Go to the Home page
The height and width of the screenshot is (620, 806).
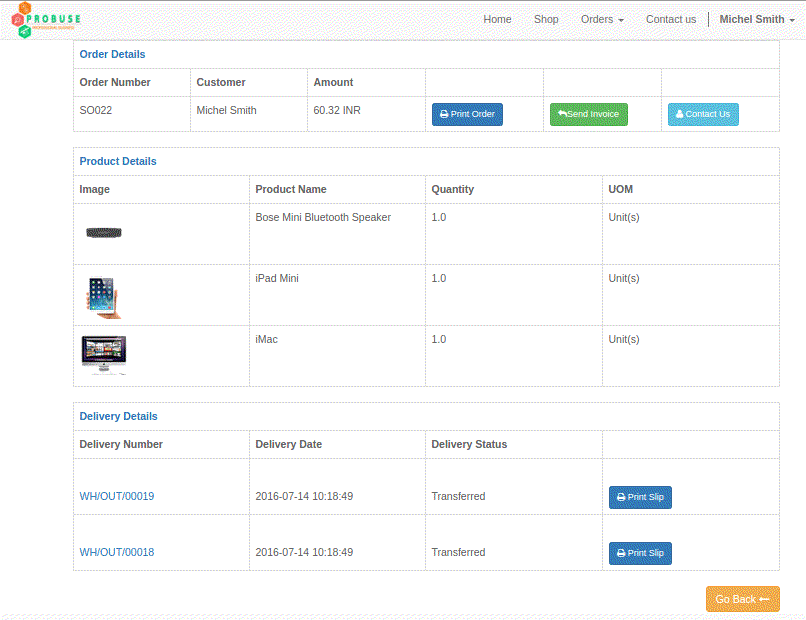click(497, 19)
